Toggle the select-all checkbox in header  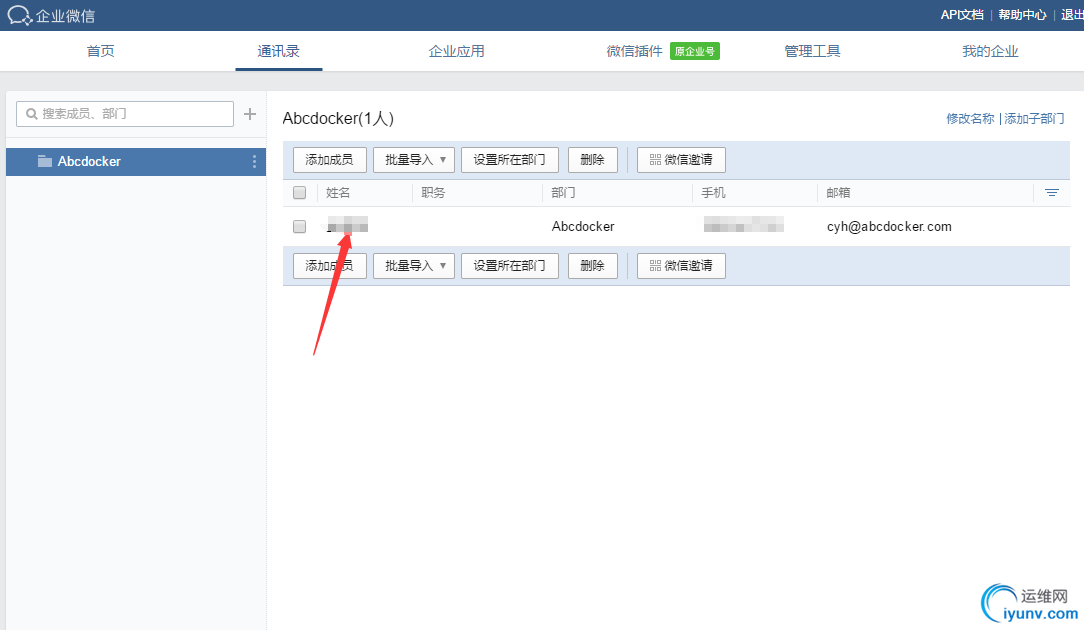click(299, 193)
